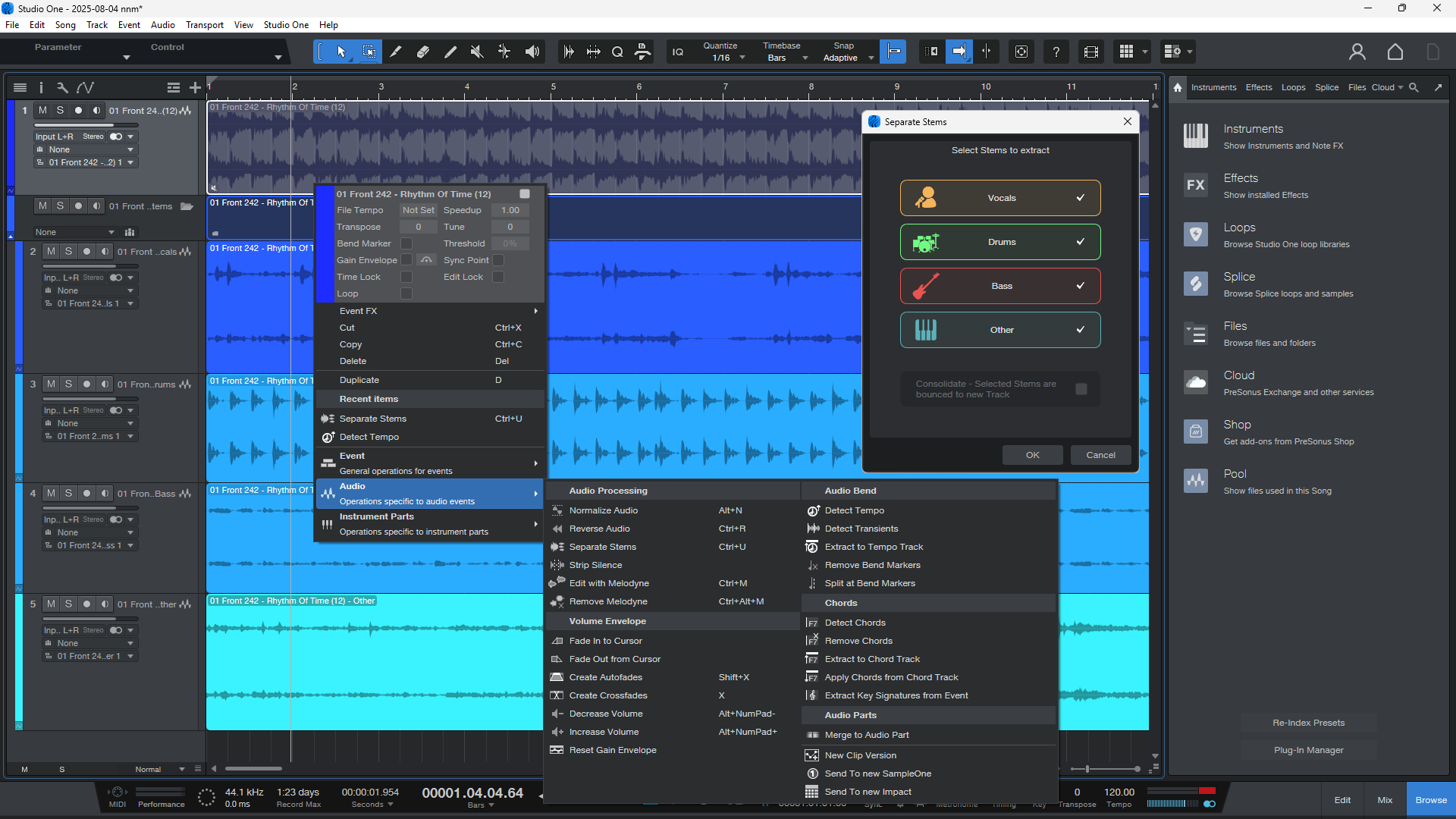Toggle the Bend Marker checkbox
Image resolution: width=1456 pixels, height=819 pixels.
tap(406, 243)
